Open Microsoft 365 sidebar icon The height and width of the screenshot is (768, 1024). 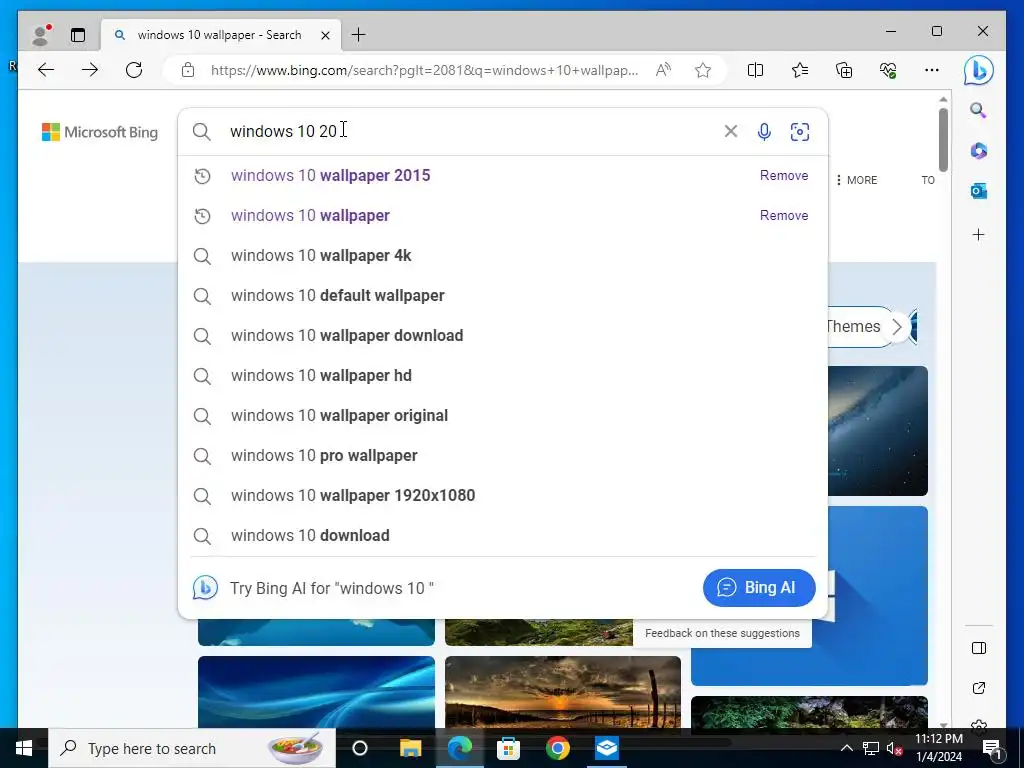point(978,151)
